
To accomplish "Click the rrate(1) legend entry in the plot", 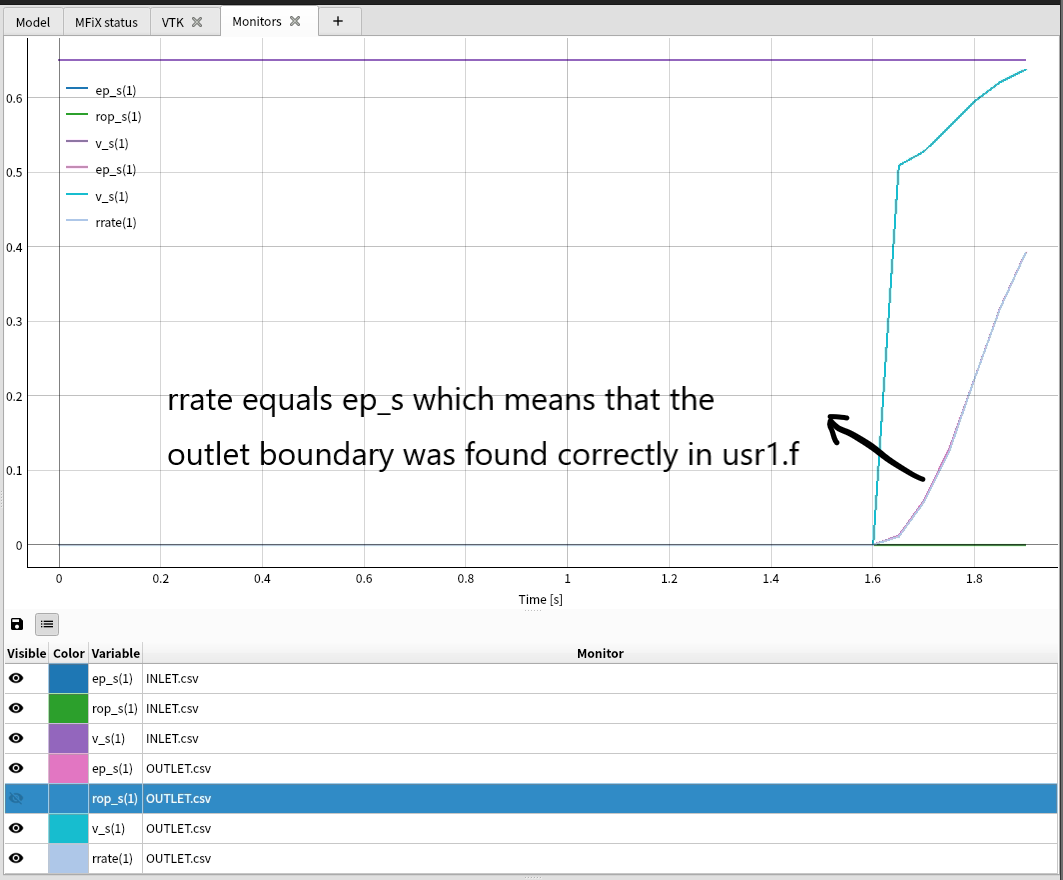I will pyautogui.click(x=101, y=222).
